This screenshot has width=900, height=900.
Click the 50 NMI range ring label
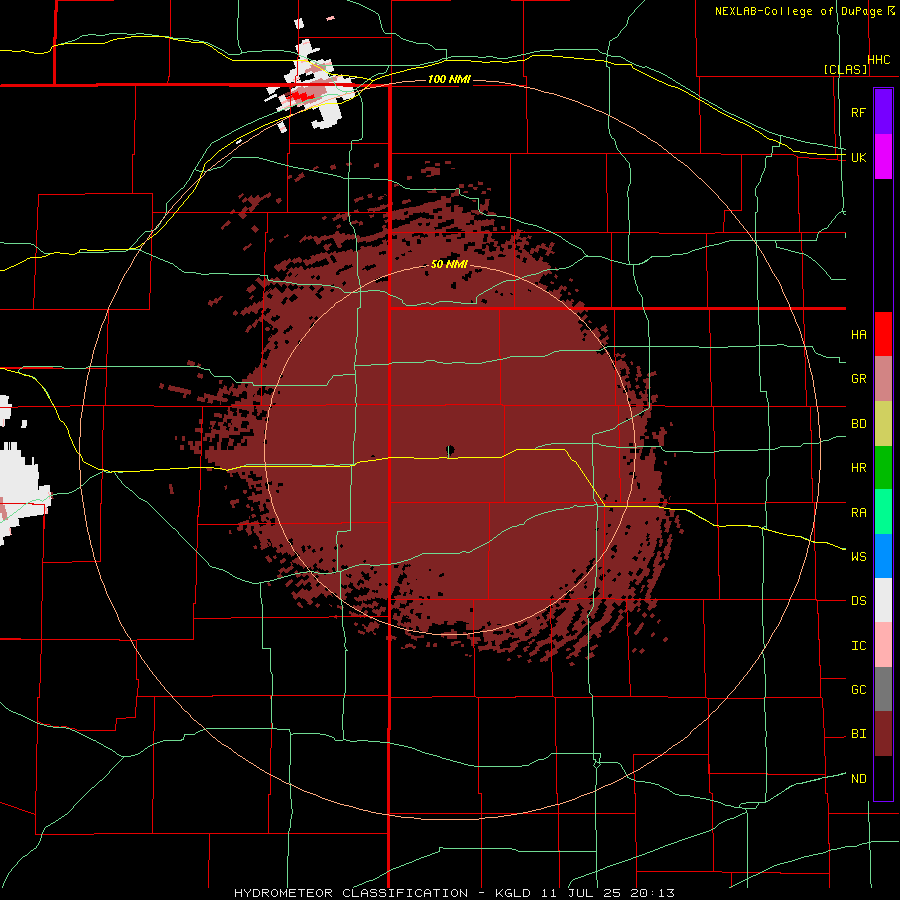(449, 264)
